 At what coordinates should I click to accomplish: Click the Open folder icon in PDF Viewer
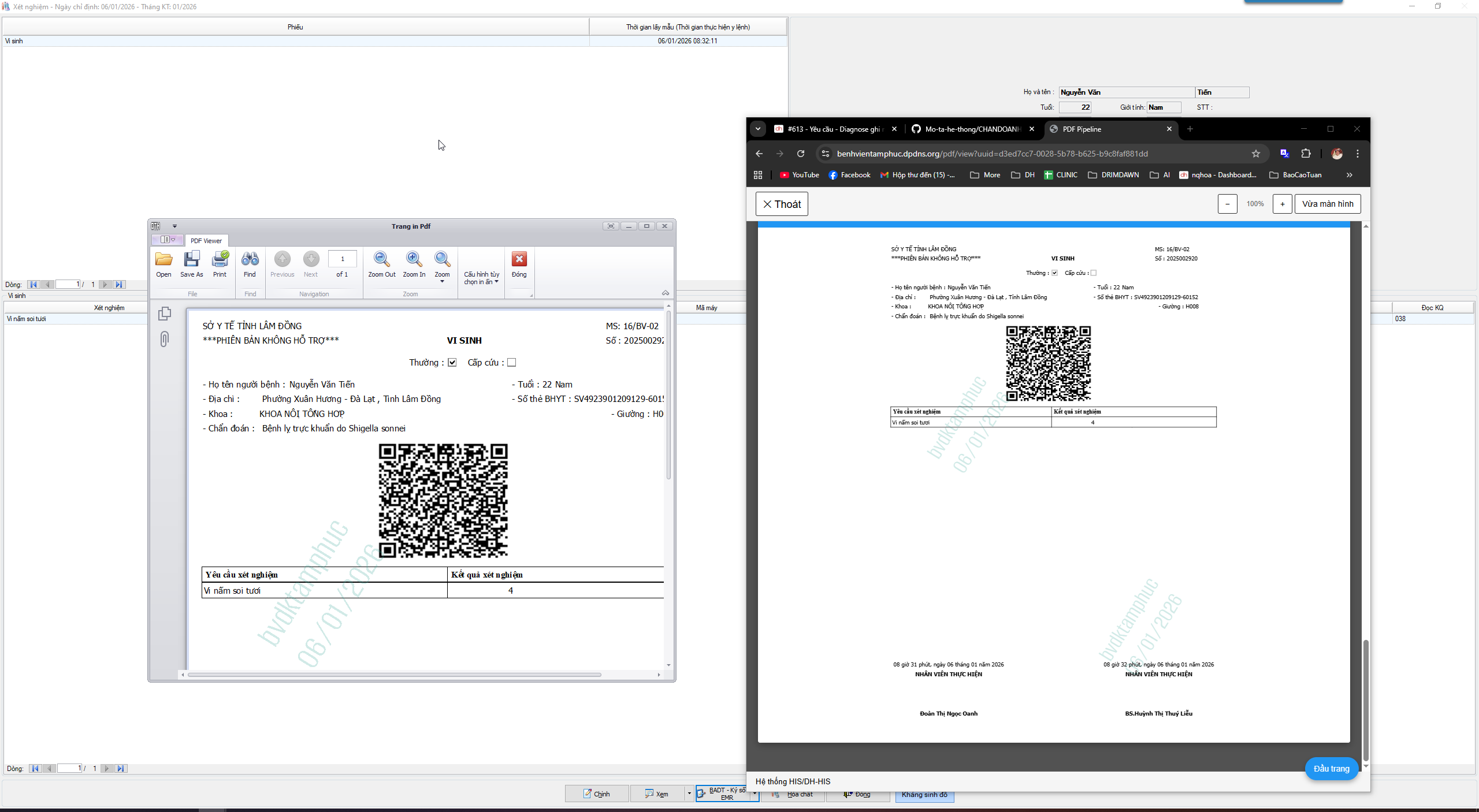click(163, 259)
